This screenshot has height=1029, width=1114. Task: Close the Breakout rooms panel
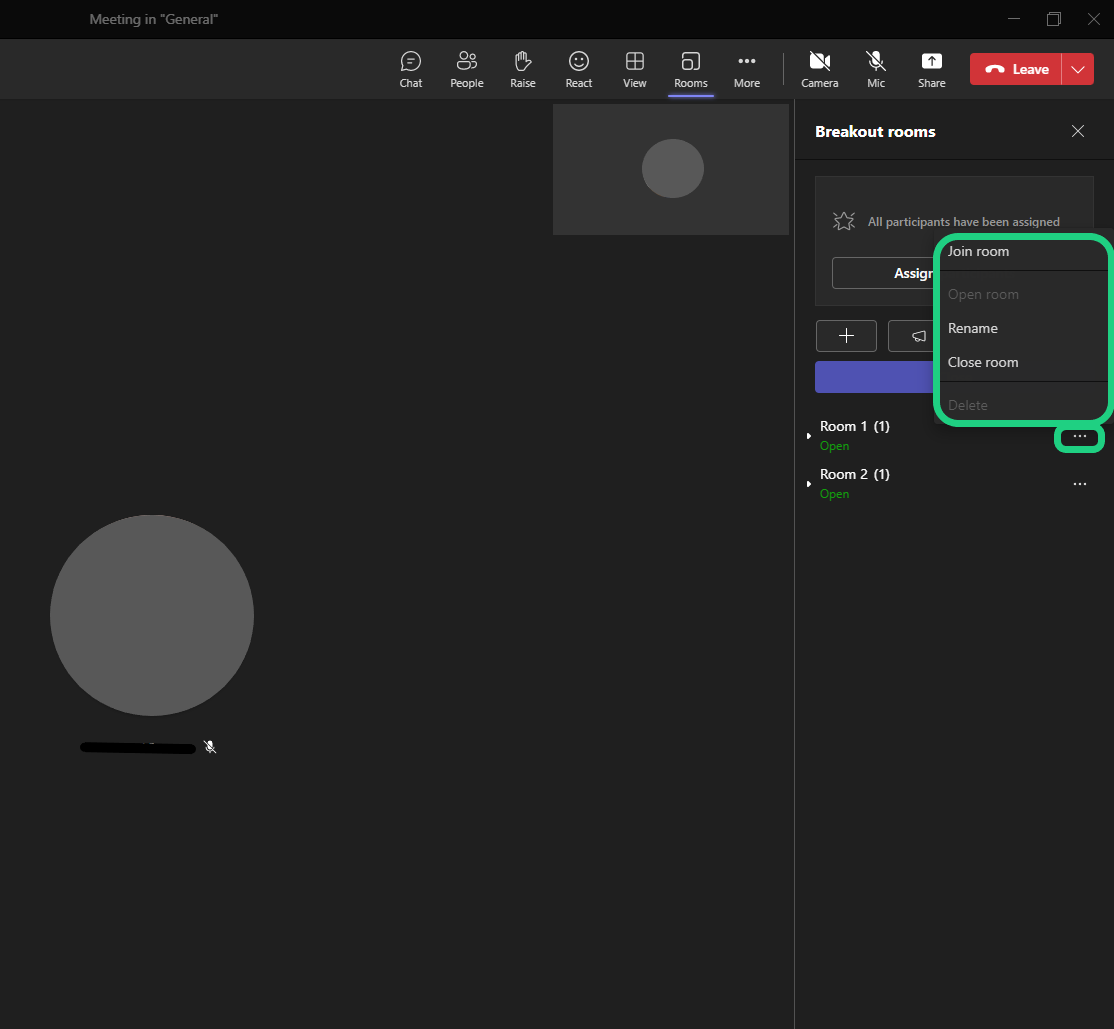pos(1077,131)
